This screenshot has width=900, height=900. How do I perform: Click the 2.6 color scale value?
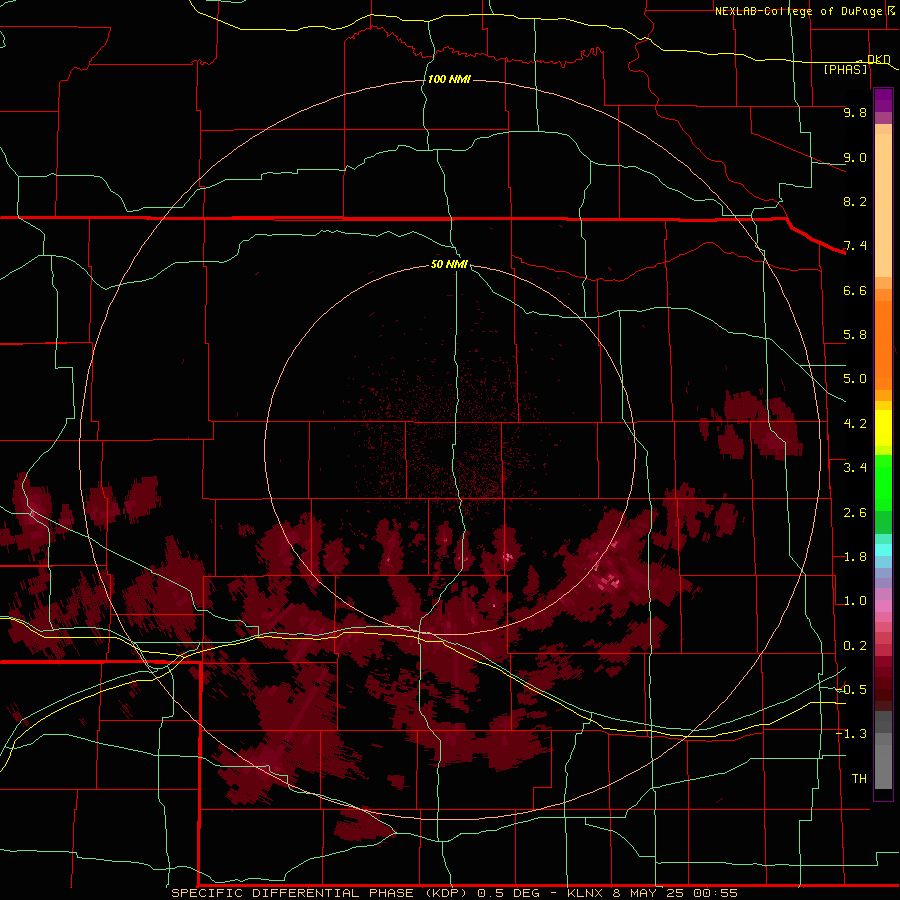[x=855, y=513]
